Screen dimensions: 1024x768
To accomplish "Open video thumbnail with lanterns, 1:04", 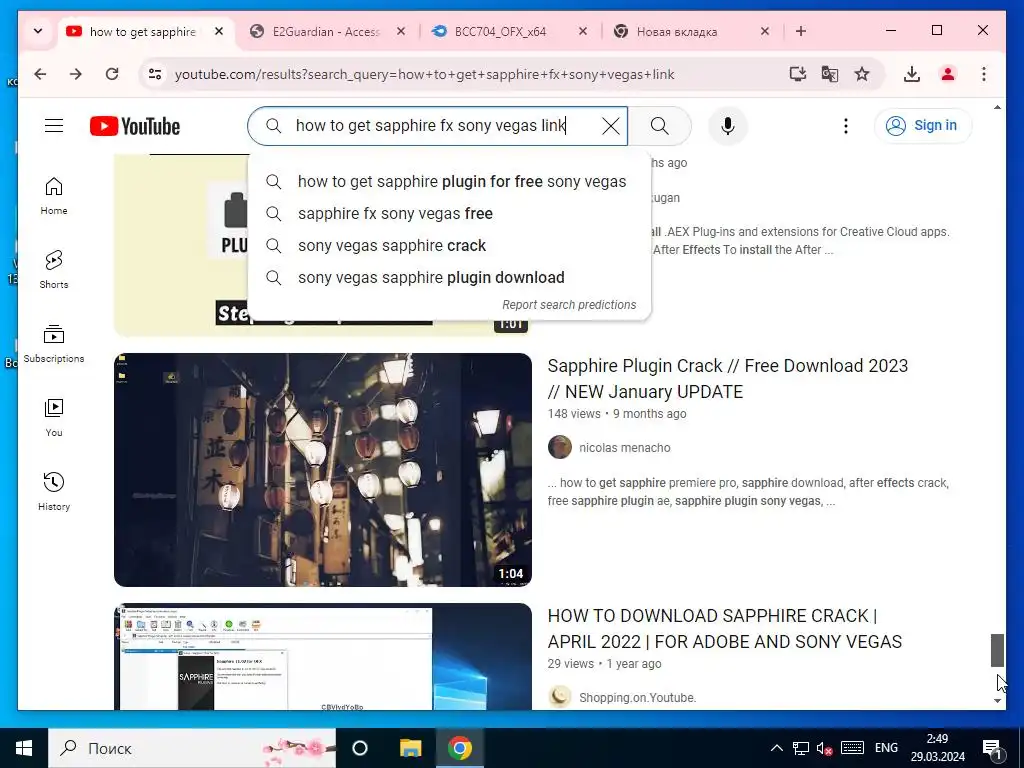I will point(323,470).
